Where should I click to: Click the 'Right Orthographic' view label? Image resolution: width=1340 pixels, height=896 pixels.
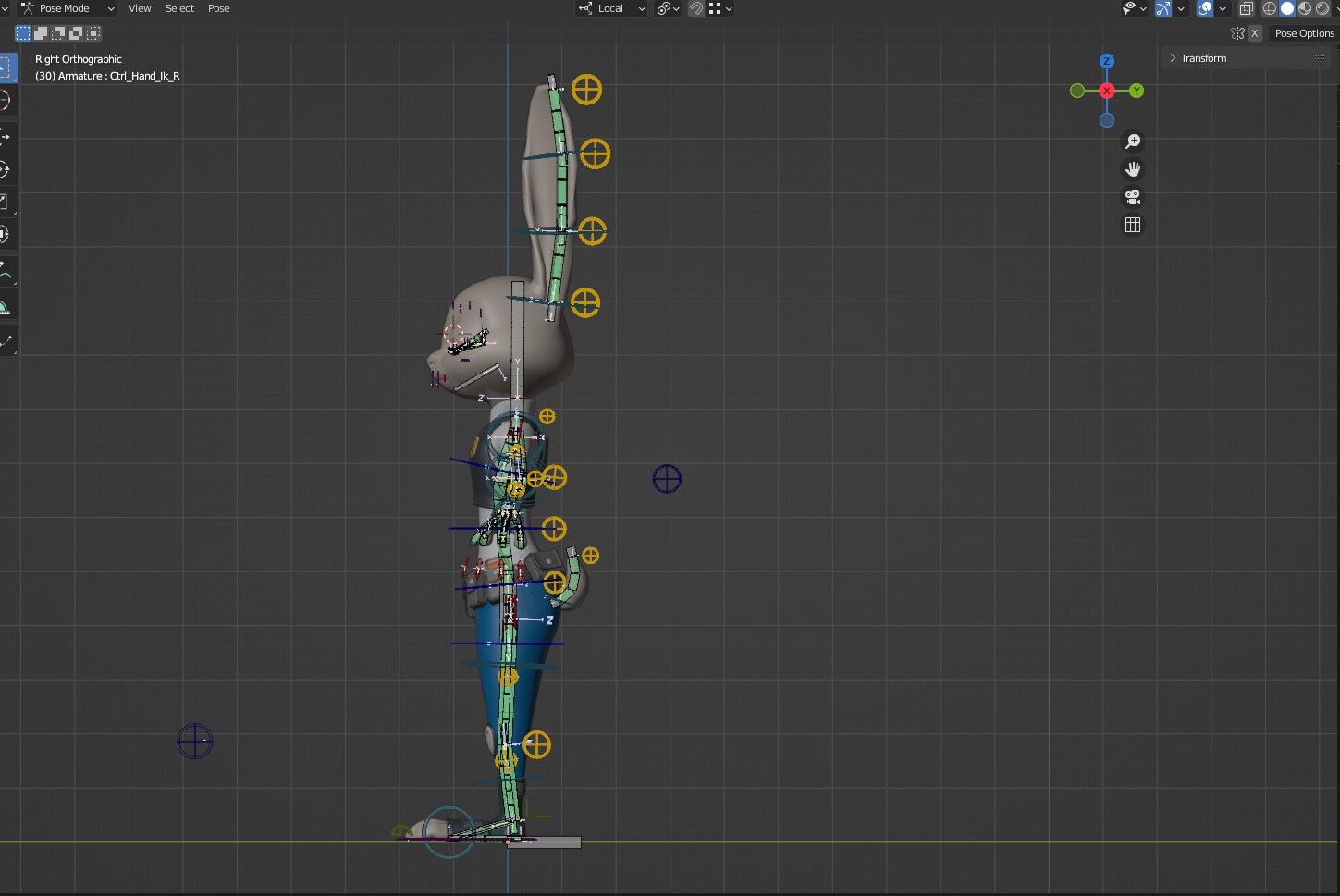(79, 59)
